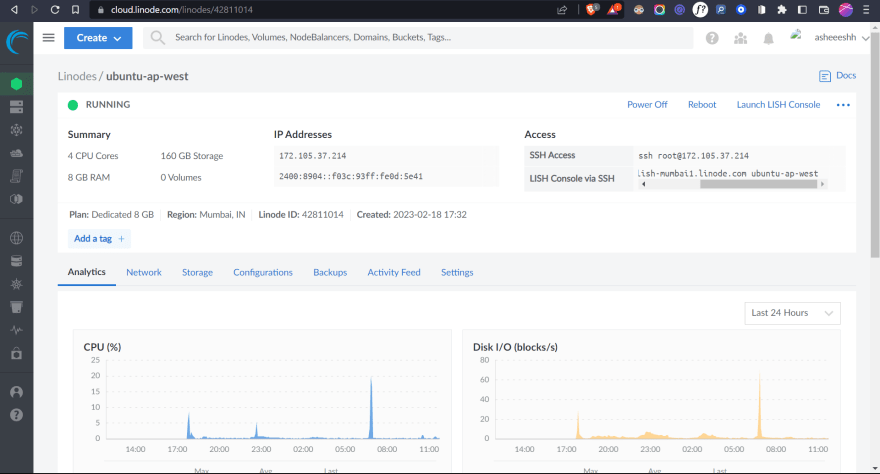Click the LISH command horizontal scrollbar

[758, 184]
